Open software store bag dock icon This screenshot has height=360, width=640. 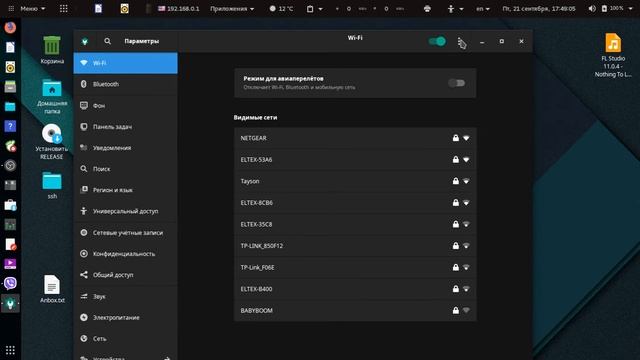pyautogui.click(x=10, y=204)
